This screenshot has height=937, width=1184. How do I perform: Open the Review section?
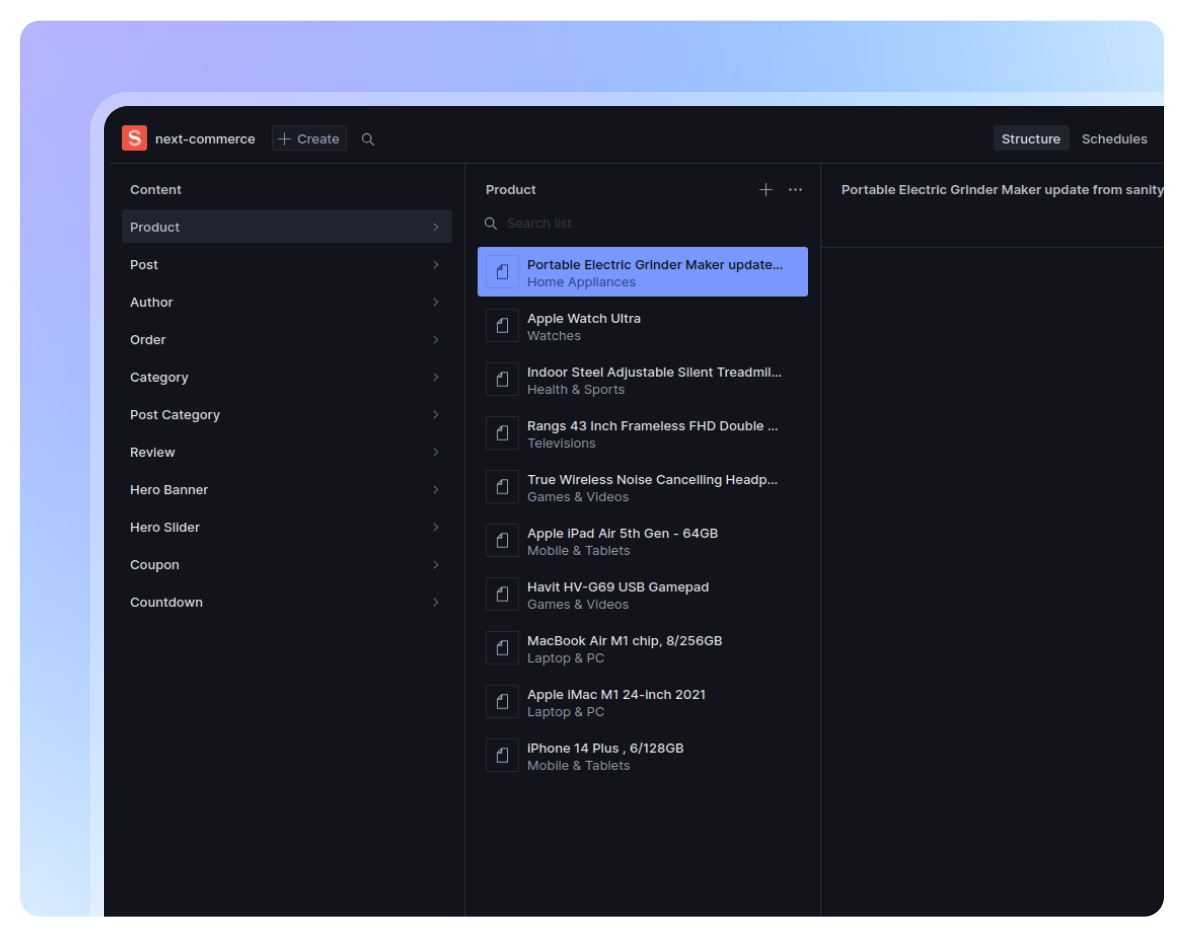point(286,452)
